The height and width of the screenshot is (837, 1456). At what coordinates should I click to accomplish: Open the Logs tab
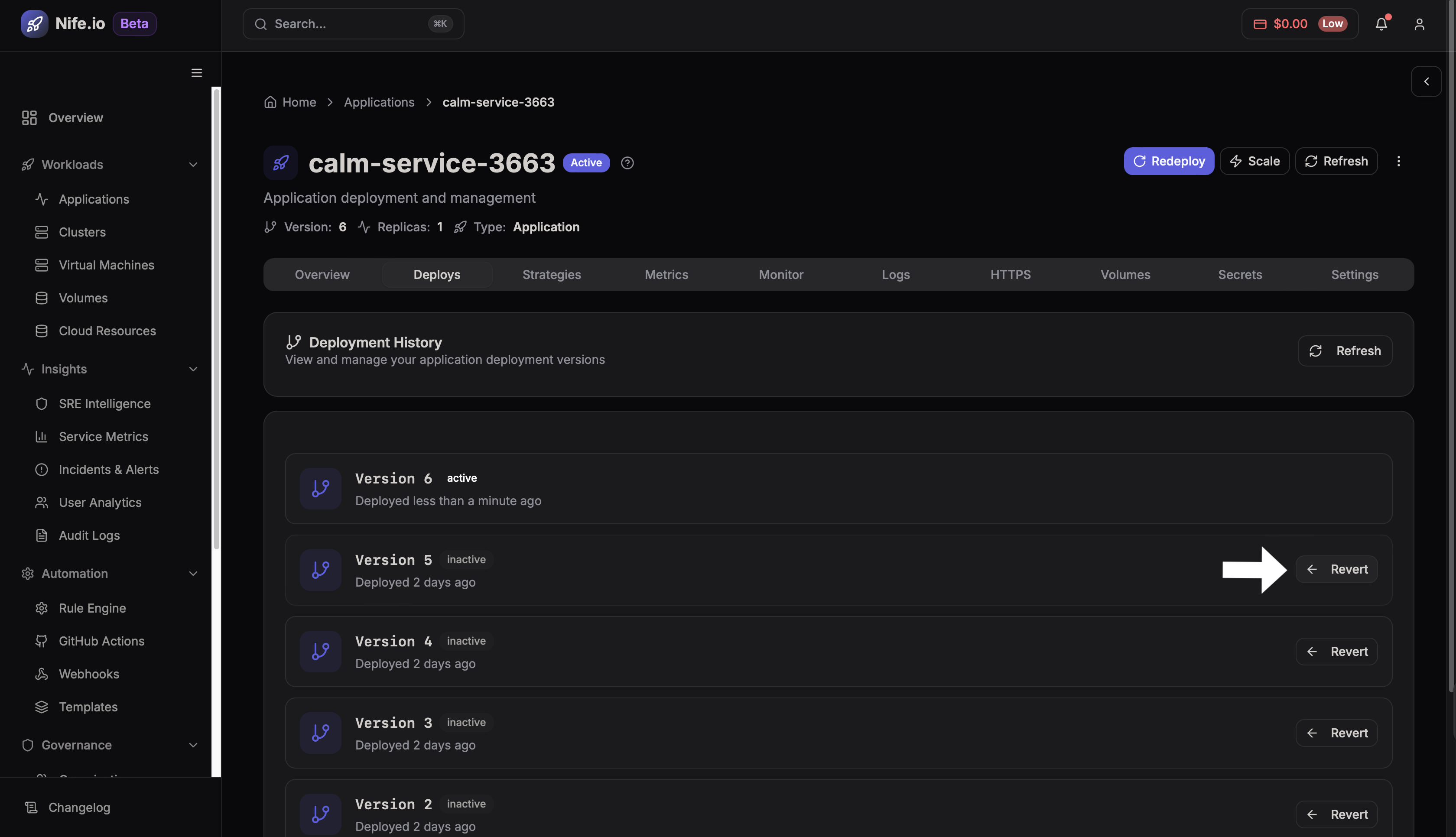895,274
